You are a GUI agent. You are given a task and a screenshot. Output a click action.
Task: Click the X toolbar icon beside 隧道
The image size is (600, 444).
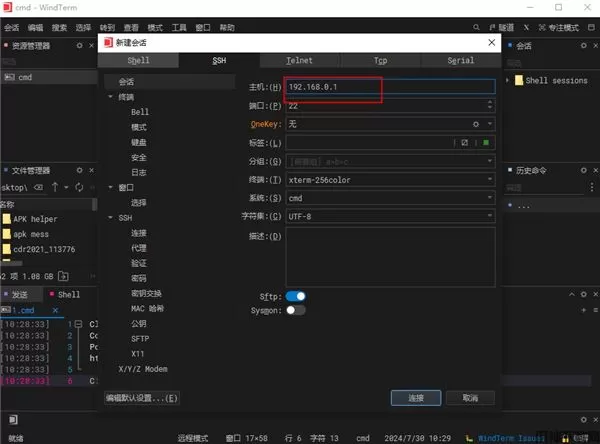526,27
